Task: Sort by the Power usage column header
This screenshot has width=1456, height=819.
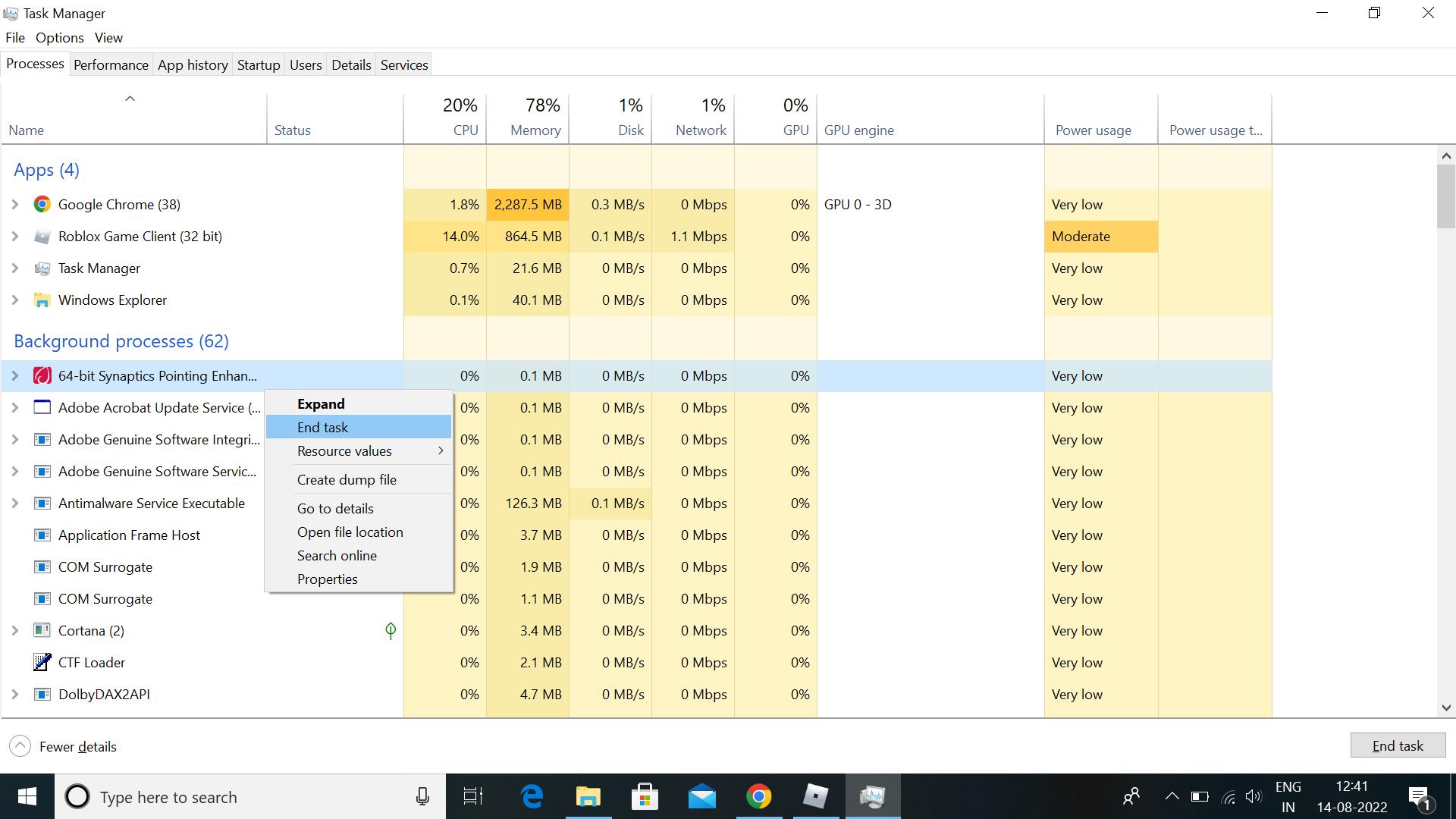Action: [1101, 118]
